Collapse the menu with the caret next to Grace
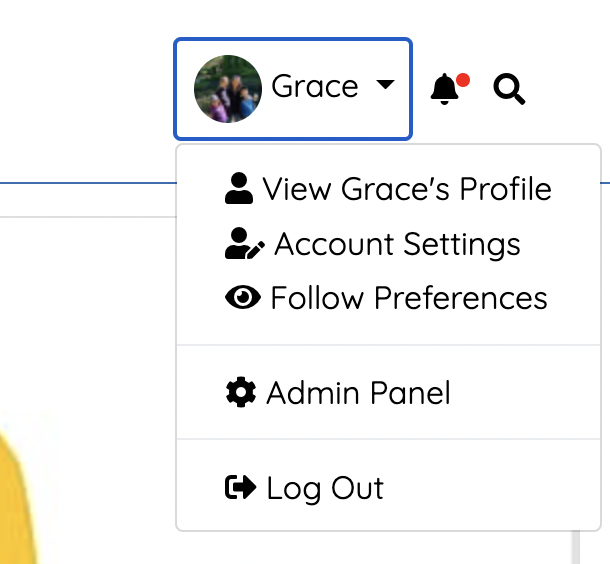610x564 pixels. point(385,84)
